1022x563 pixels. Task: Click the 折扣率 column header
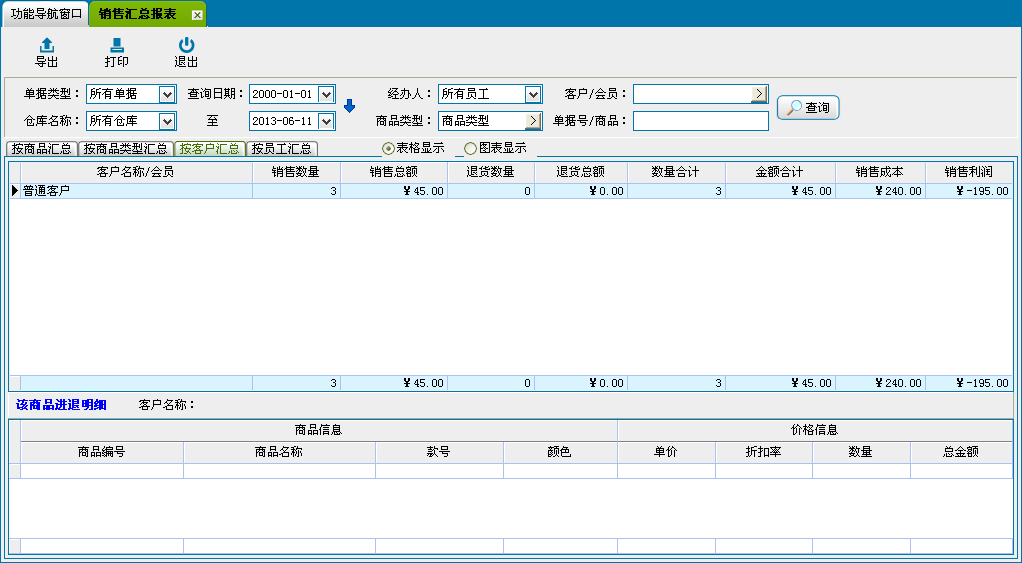point(764,452)
